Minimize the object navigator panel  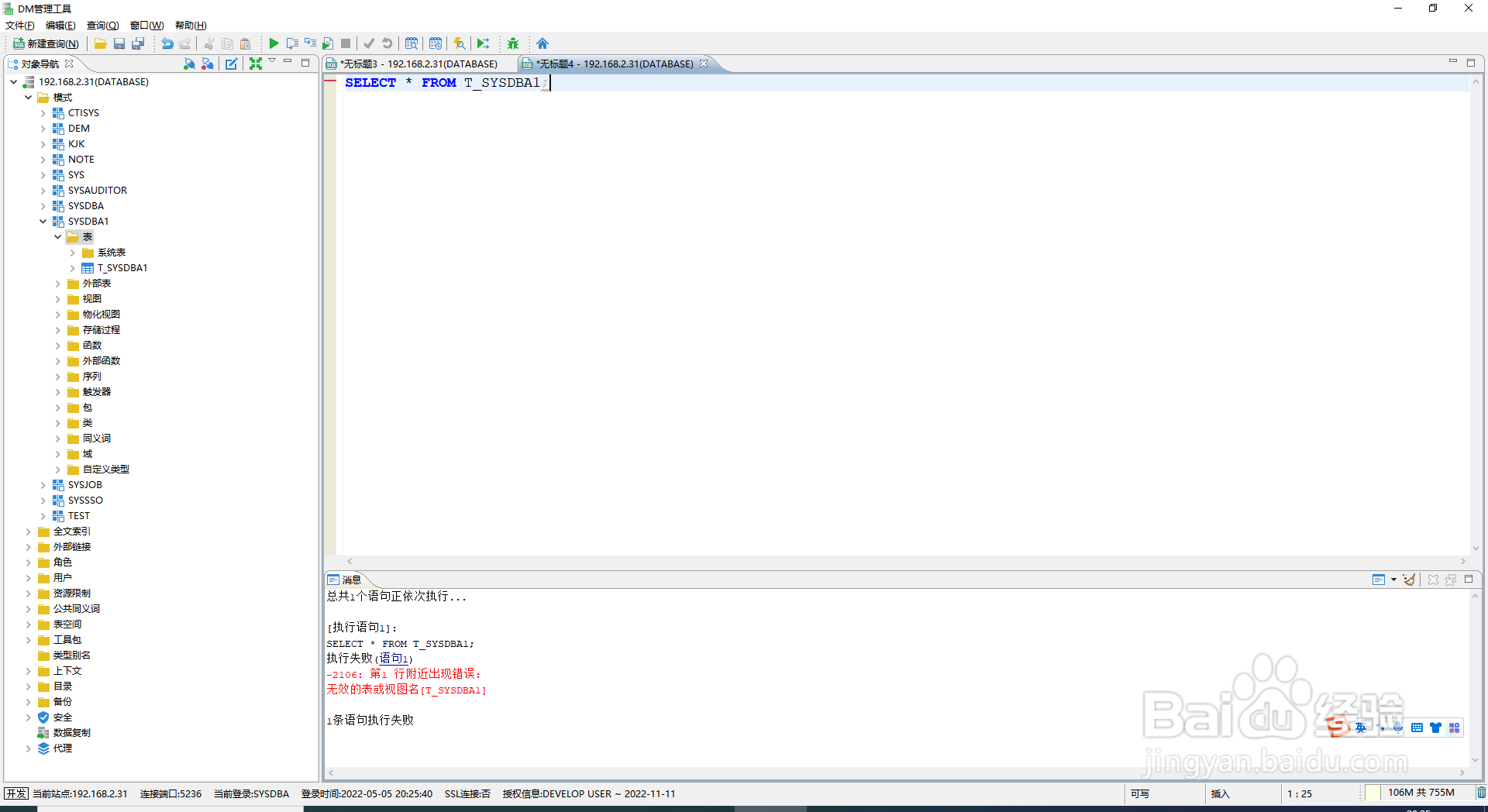point(288,61)
